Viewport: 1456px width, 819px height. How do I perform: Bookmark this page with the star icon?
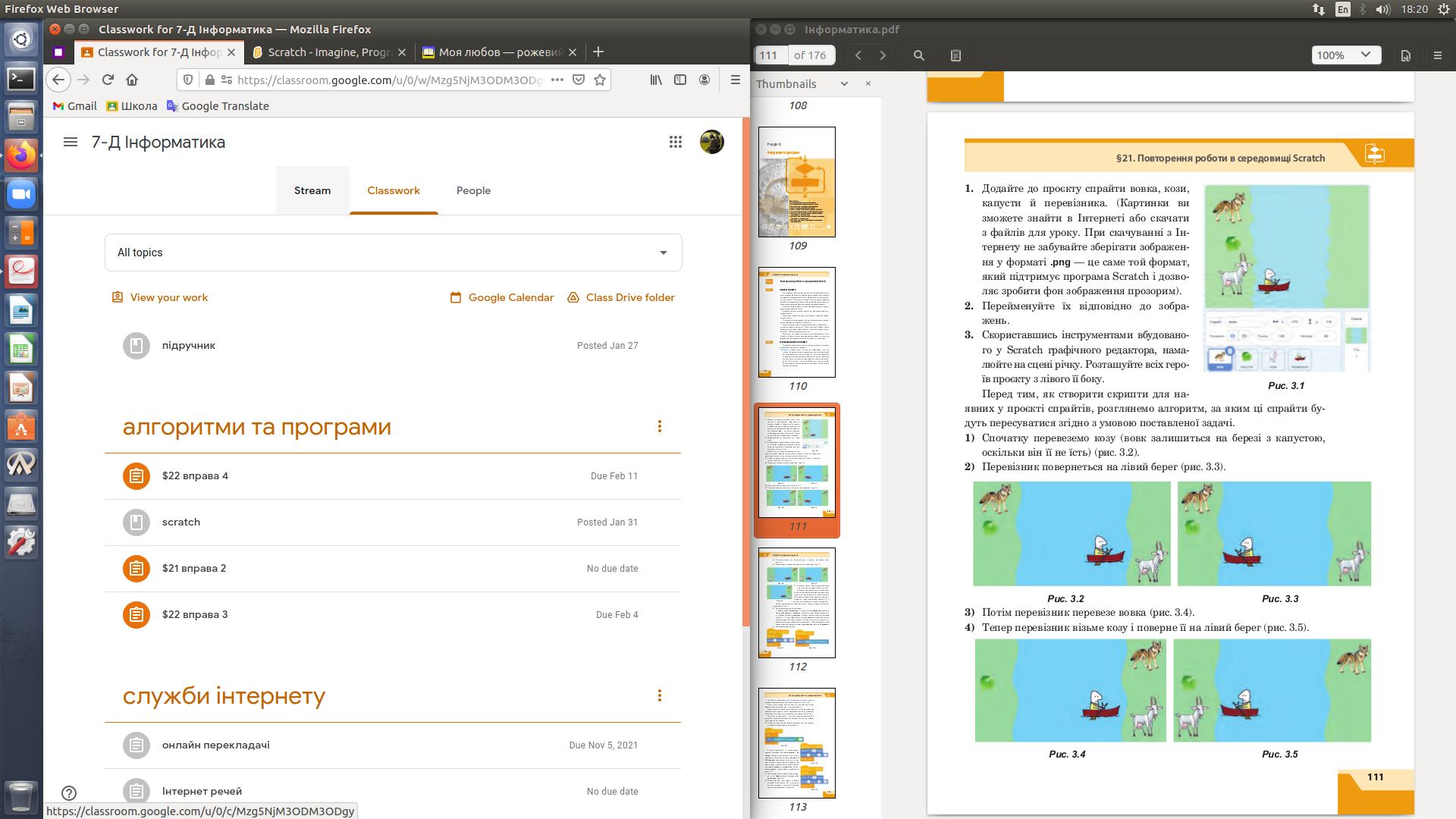[600, 80]
